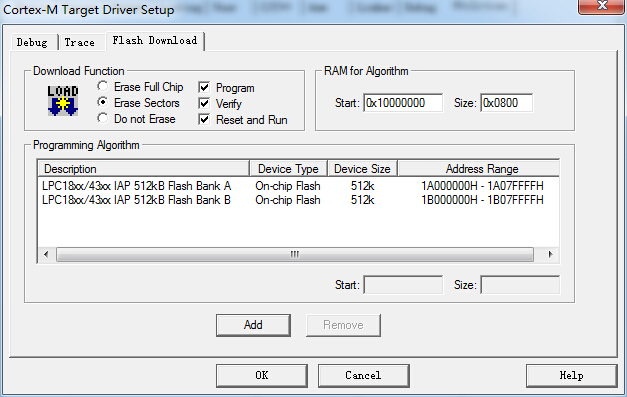This screenshot has height=397, width=627.
Task: Click the Add button
Action: [x=253, y=325]
